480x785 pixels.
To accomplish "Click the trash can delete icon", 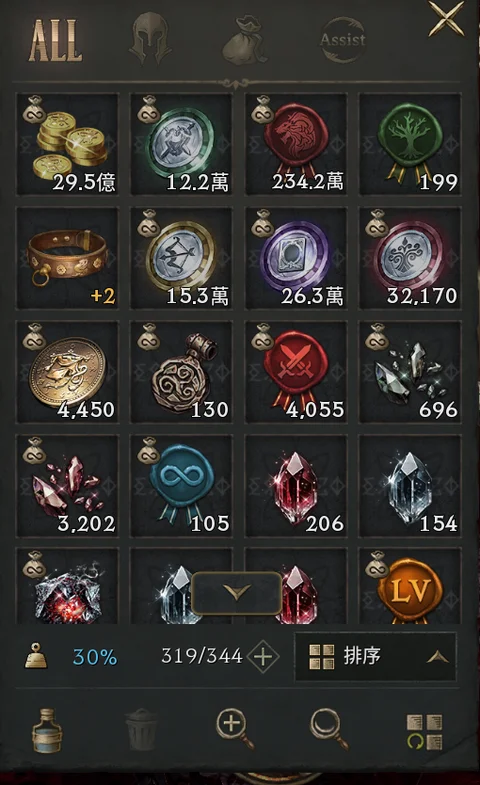I will coord(141,729).
